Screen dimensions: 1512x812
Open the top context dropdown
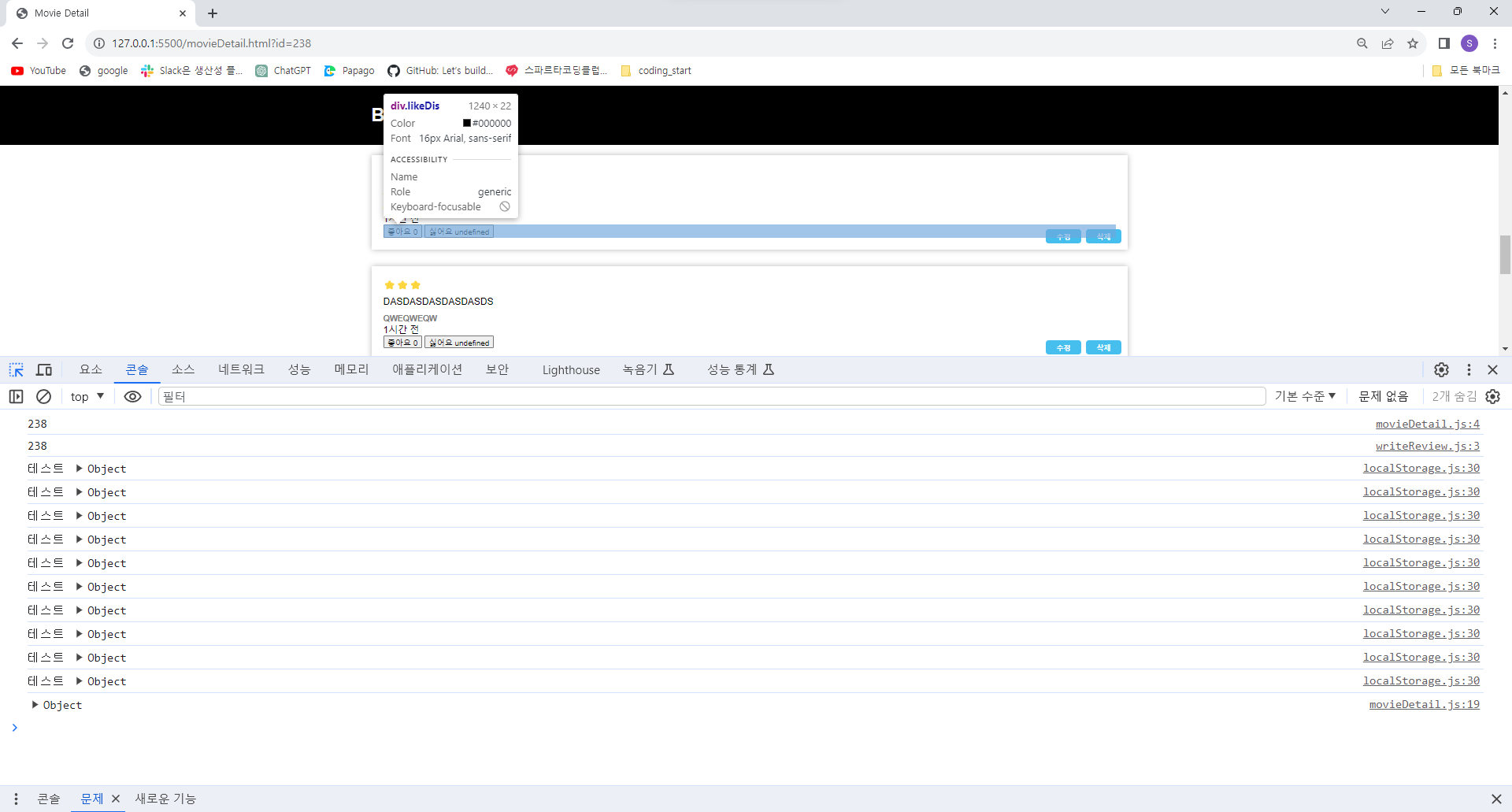point(87,396)
